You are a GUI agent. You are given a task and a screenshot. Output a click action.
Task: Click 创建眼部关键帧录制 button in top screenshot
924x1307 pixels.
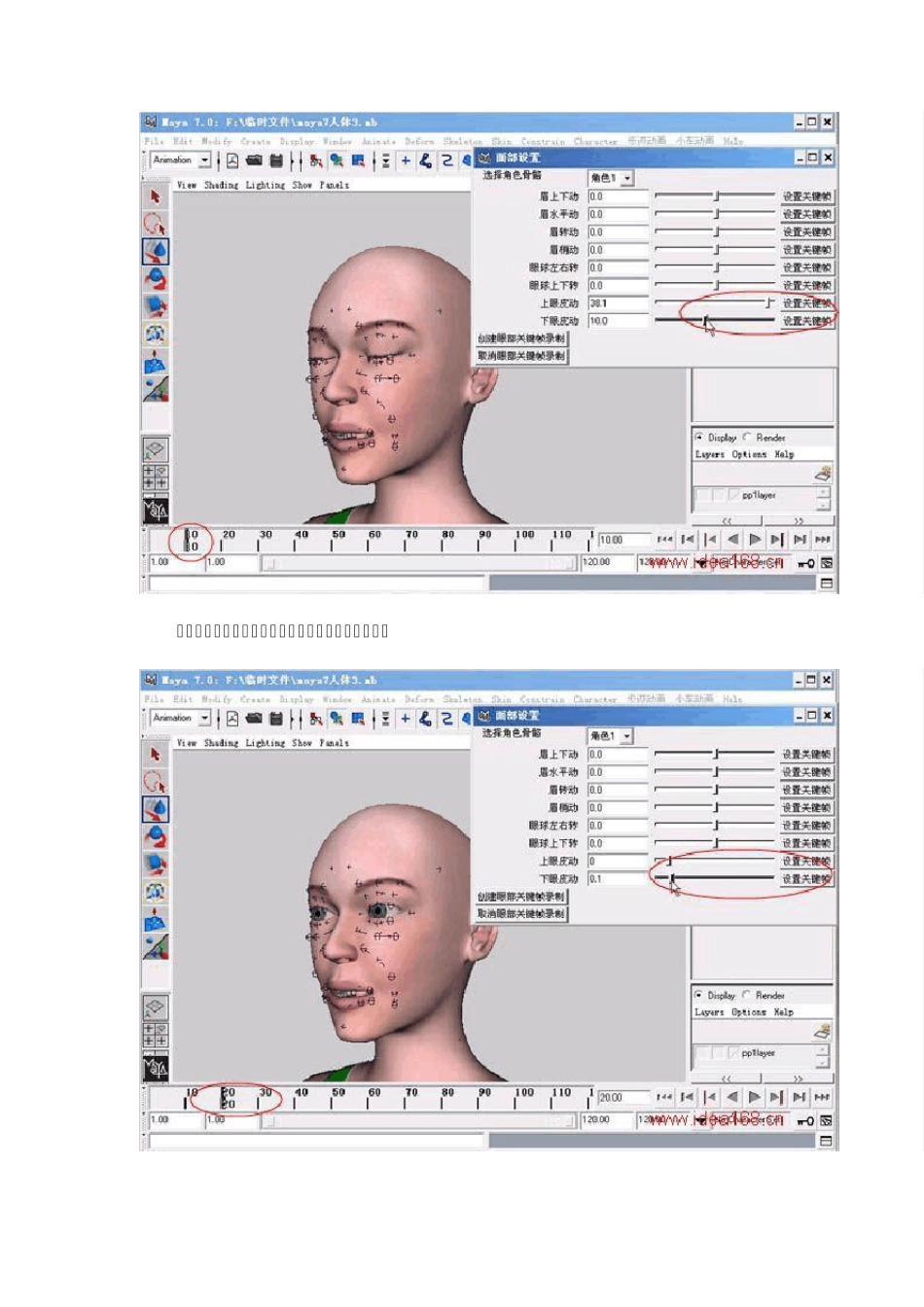click(x=521, y=338)
